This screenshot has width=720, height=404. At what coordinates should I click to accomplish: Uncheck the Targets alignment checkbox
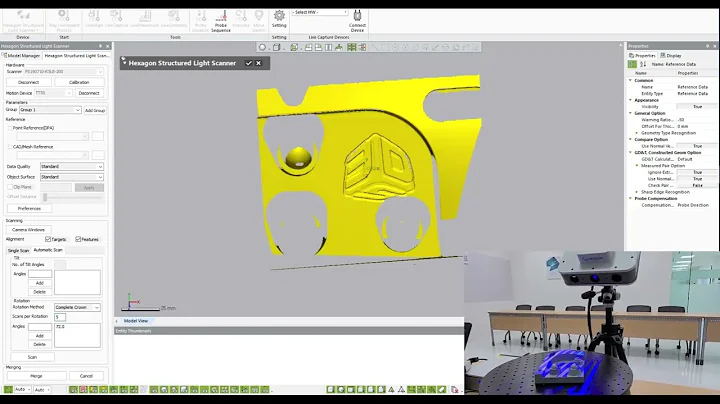[x=48, y=239]
